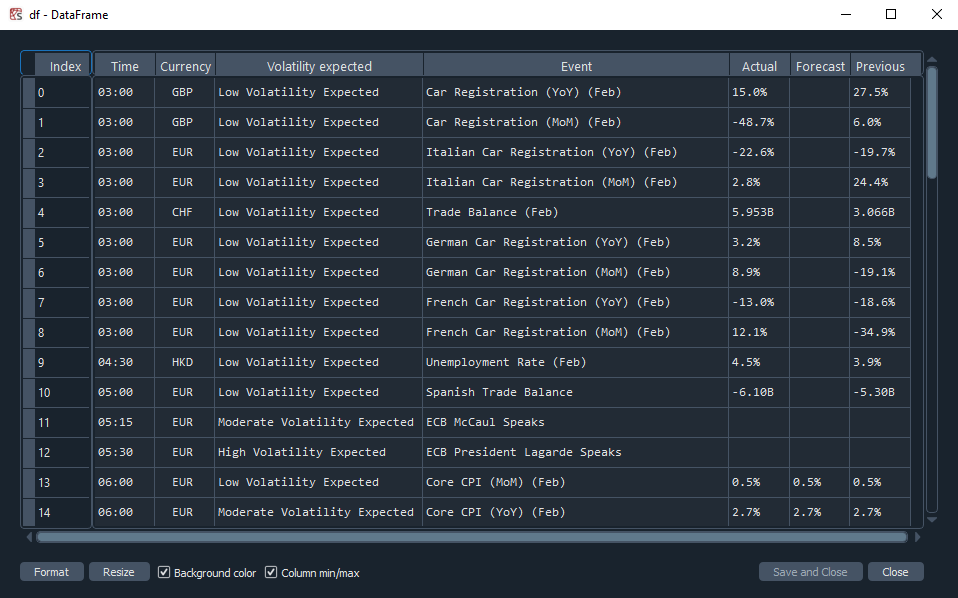Image resolution: width=958 pixels, height=598 pixels.
Task: Click the scroll right arrow of horizontal scrollbar
Action: 916,537
